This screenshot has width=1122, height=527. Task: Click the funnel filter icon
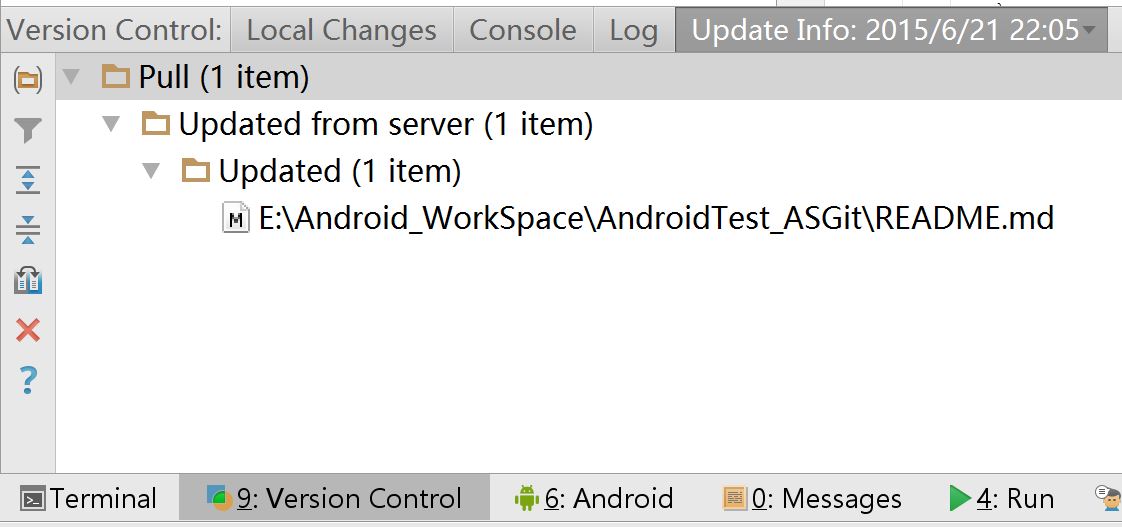pyautogui.click(x=27, y=130)
